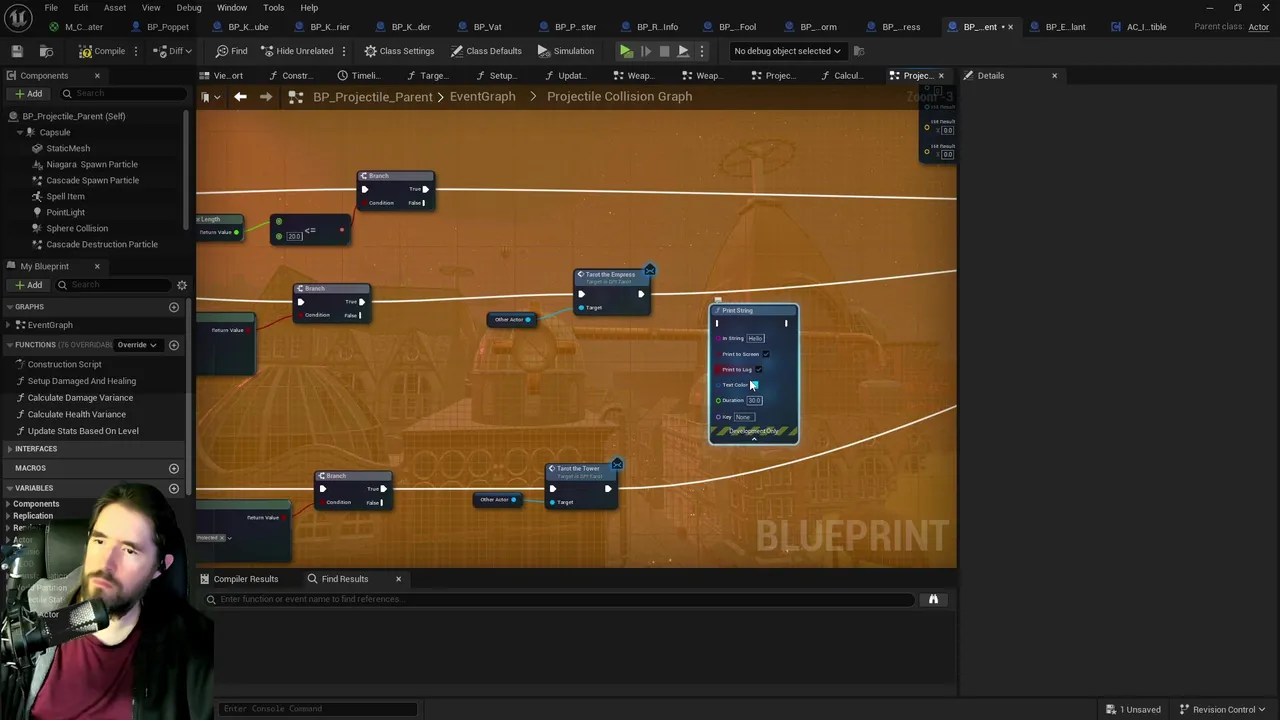Image resolution: width=1280 pixels, height=720 pixels.
Task: Open the Asset menu
Action: click(115, 8)
